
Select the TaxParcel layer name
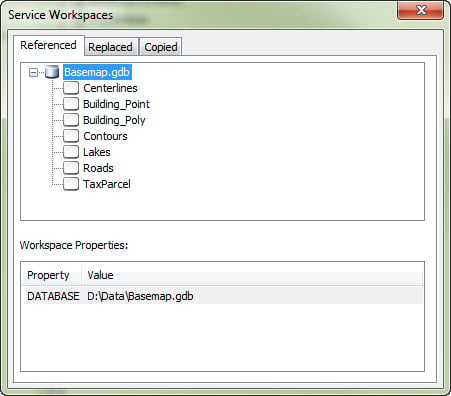[x=107, y=184]
